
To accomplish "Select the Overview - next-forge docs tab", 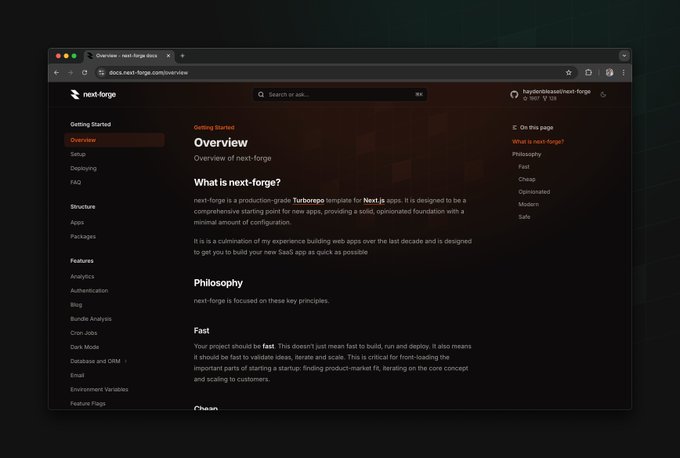I will (127, 56).
